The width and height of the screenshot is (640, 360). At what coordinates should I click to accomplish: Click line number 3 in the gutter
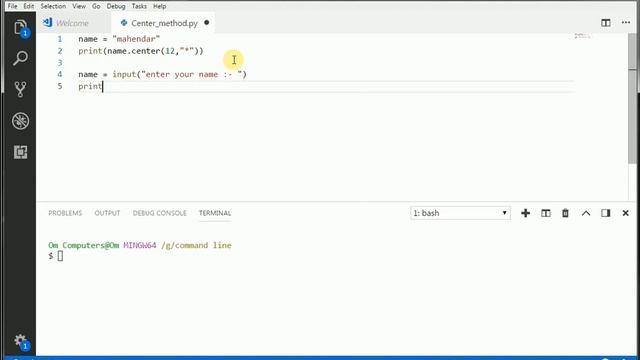60,62
